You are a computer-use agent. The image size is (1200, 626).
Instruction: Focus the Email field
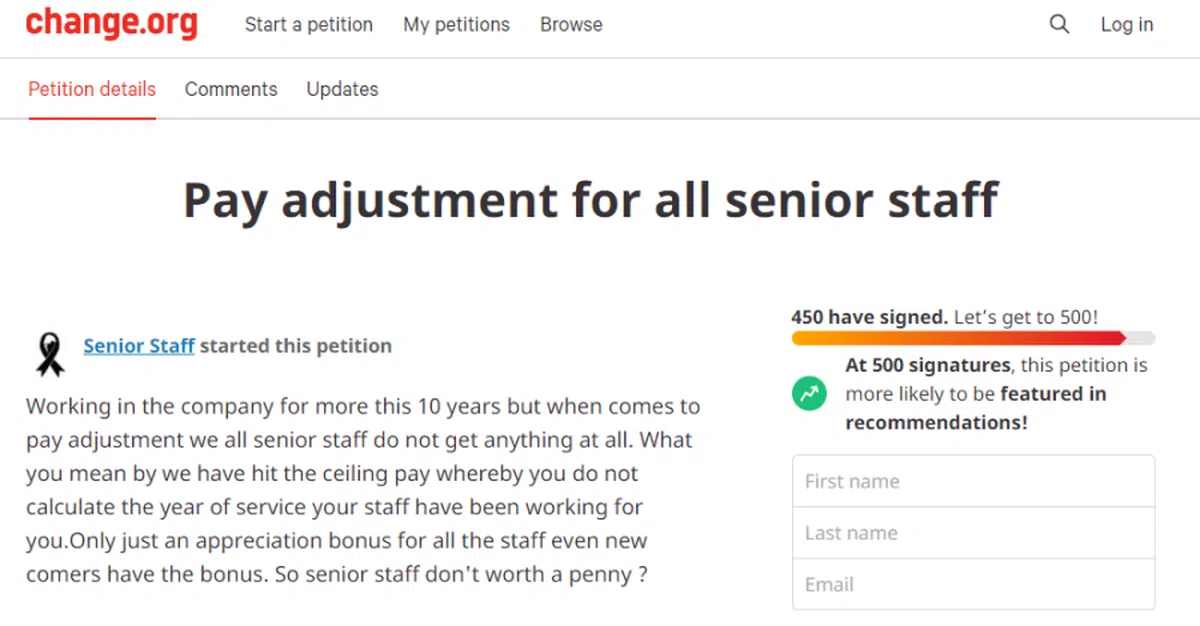click(x=973, y=584)
